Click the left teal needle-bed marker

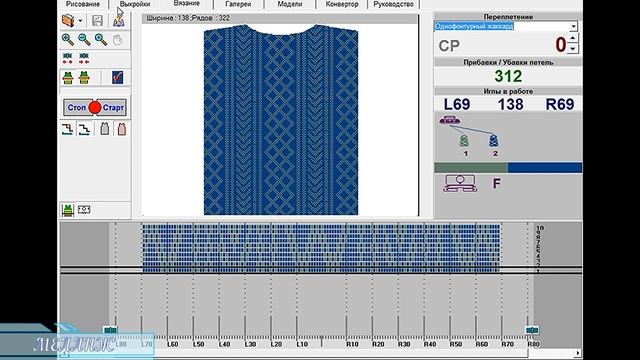click(x=110, y=330)
